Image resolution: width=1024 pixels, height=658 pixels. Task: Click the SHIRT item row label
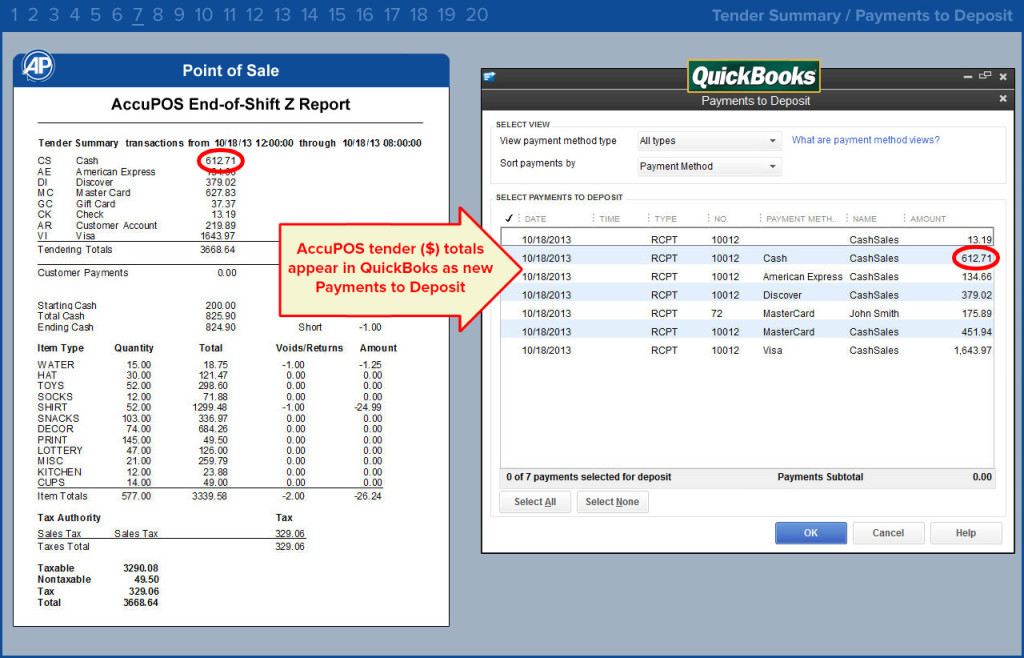(x=52, y=407)
